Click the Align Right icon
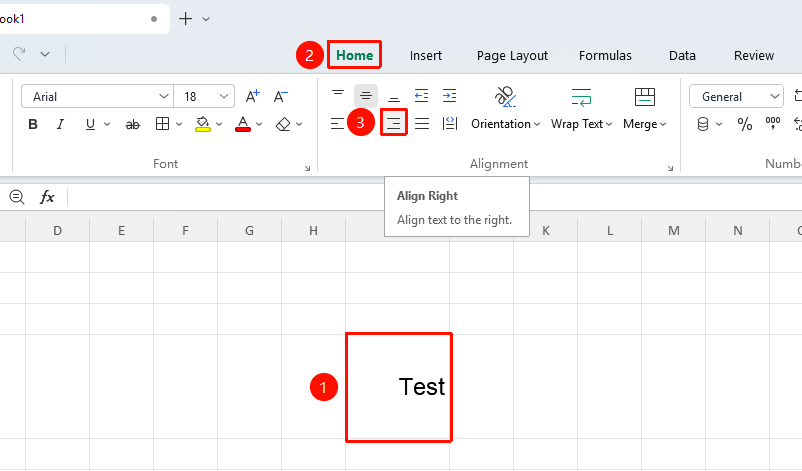Image resolution: width=802 pixels, height=471 pixels. (393, 123)
